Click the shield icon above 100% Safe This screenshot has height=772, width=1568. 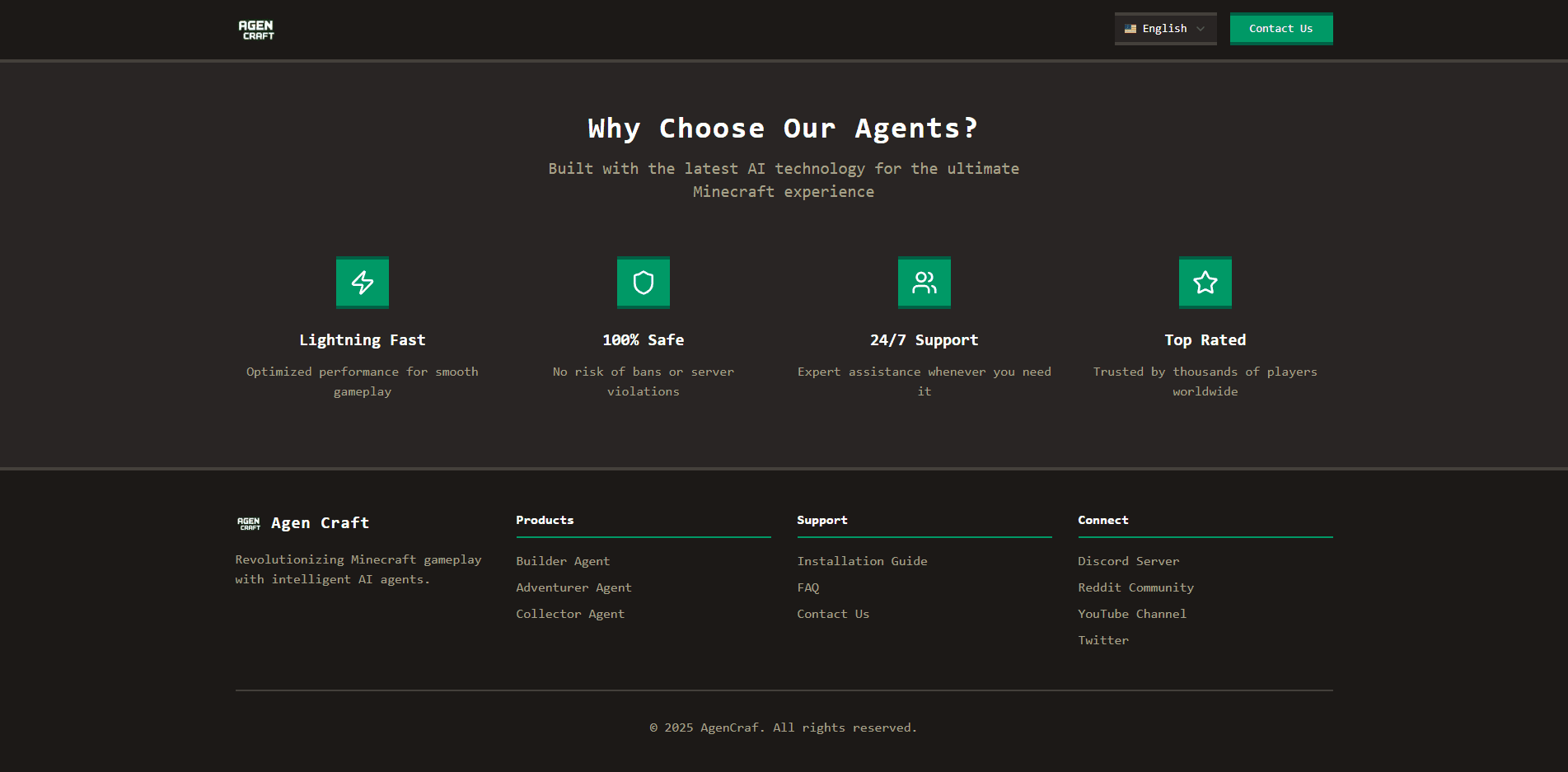tap(644, 283)
